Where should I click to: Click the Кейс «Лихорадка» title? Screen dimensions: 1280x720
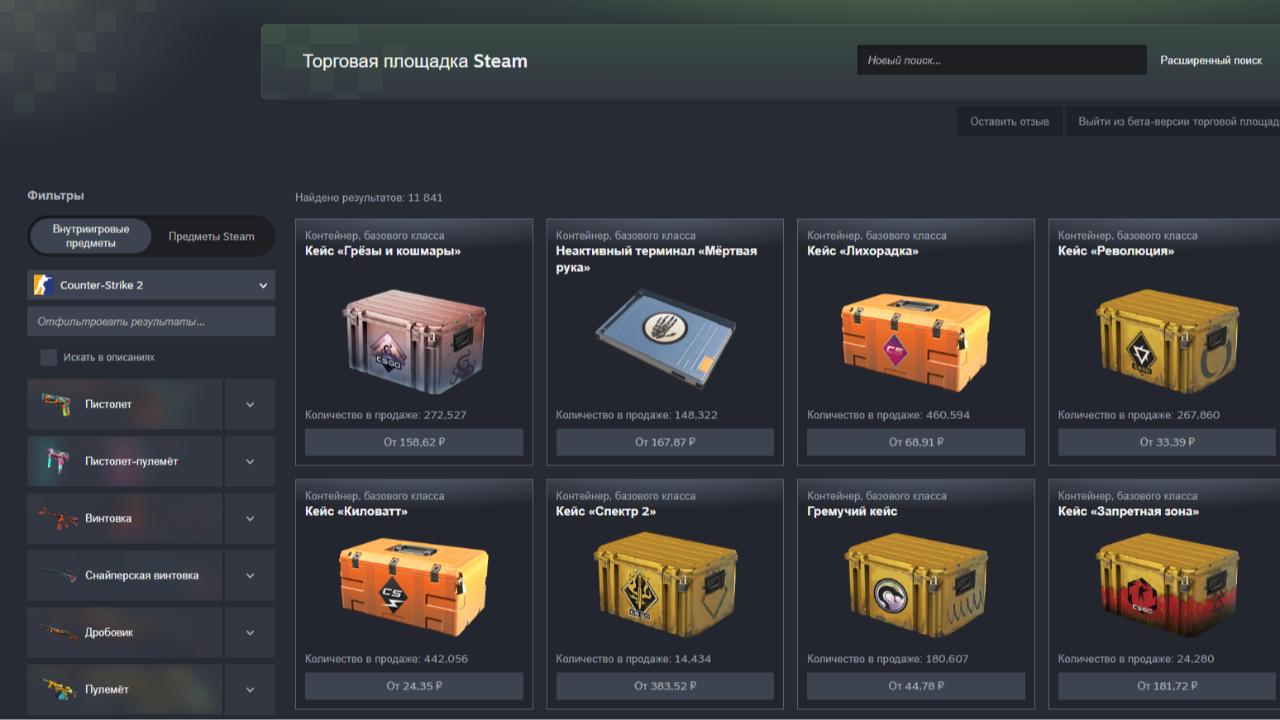(863, 251)
